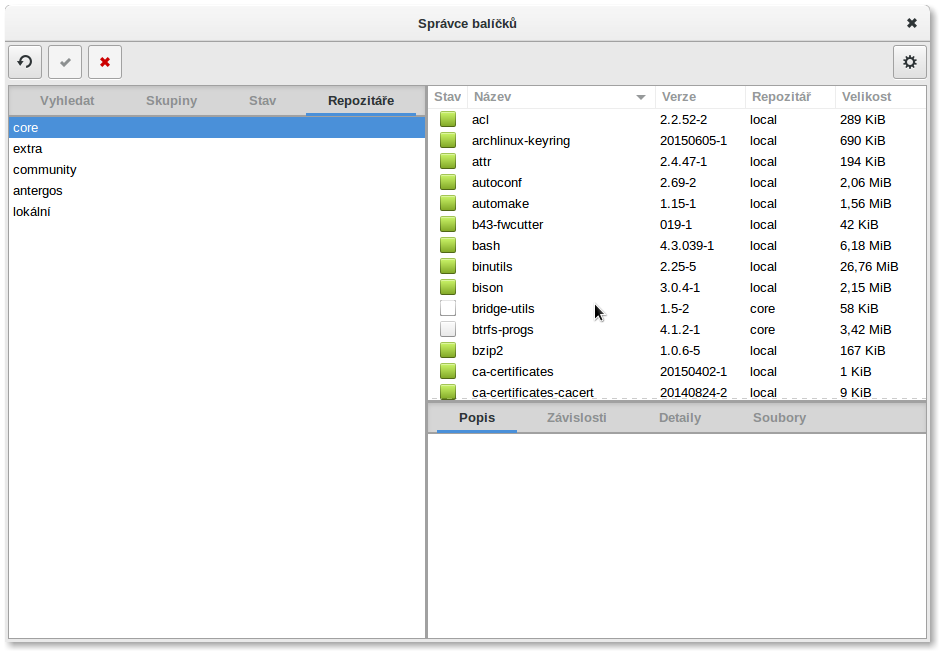This screenshot has width=939, height=651.
Task: Click the refresh databases toolbar icon
Action: 25,62
